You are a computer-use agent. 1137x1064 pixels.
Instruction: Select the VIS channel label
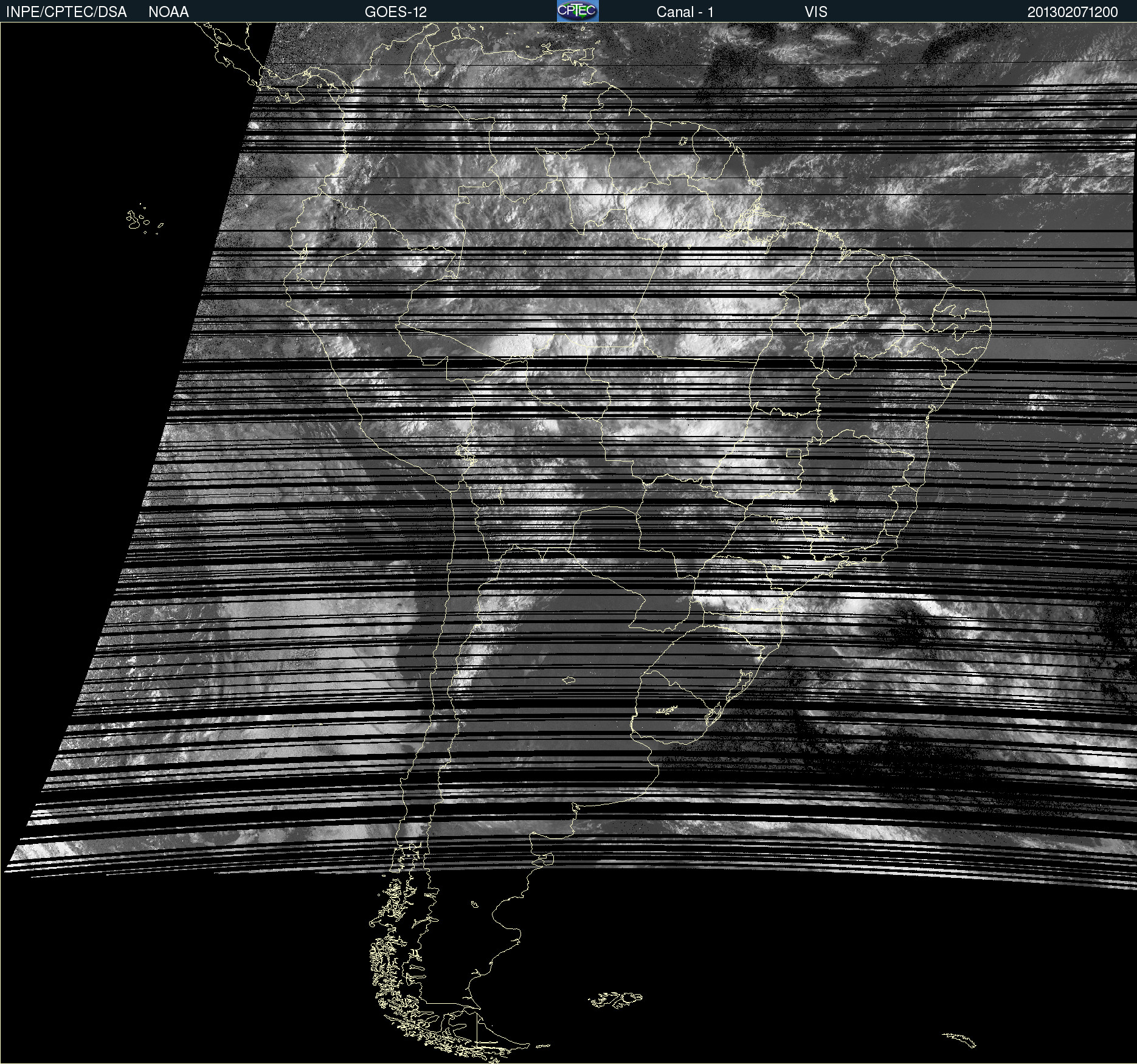pyautogui.click(x=816, y=12)
